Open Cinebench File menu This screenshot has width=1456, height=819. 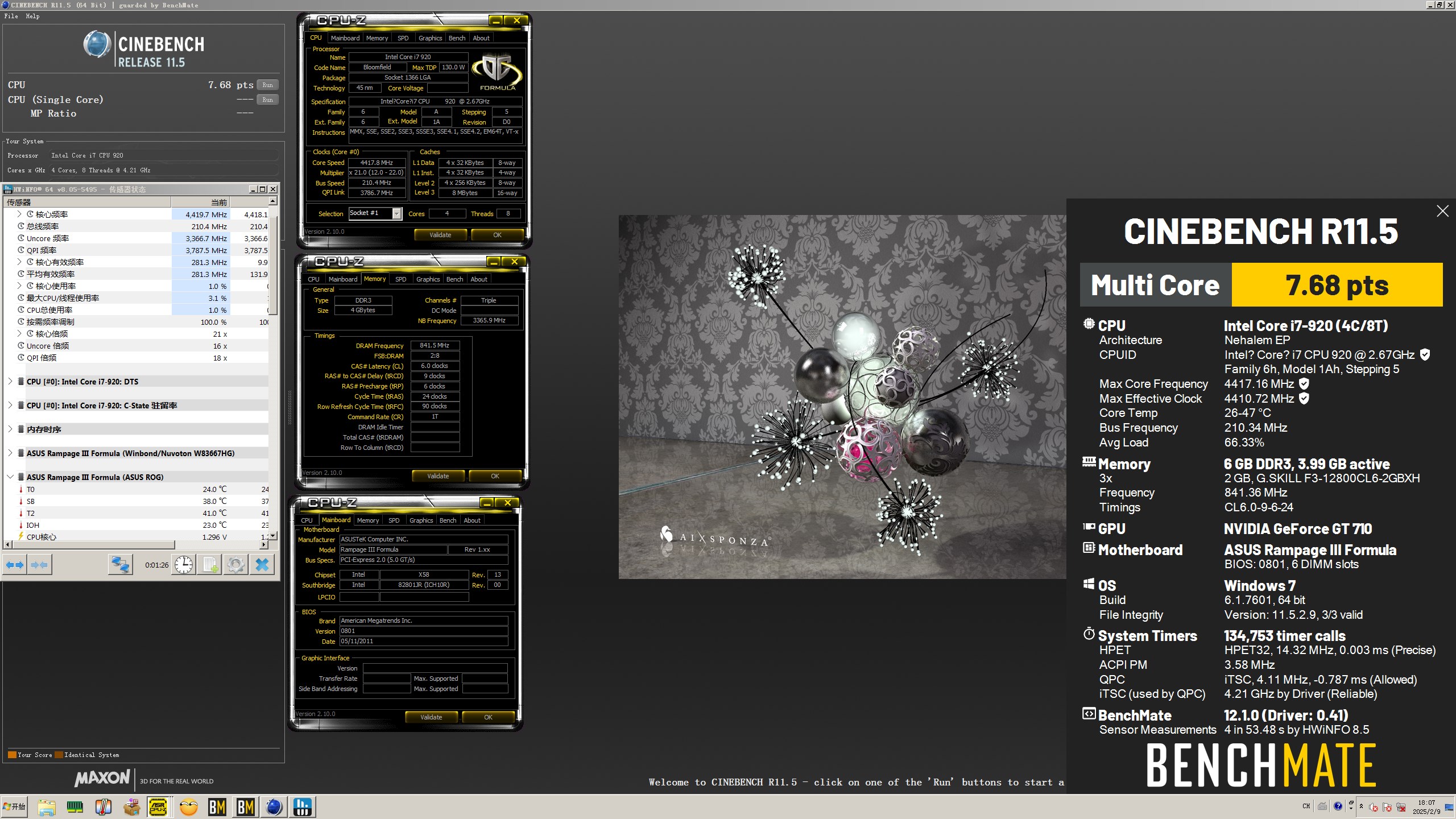point(11,16)
